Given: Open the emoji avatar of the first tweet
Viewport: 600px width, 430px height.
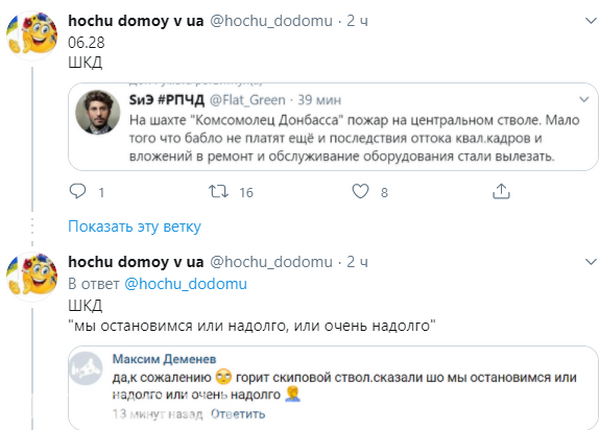Looking at the screenshot, I should tap(32, 41).
